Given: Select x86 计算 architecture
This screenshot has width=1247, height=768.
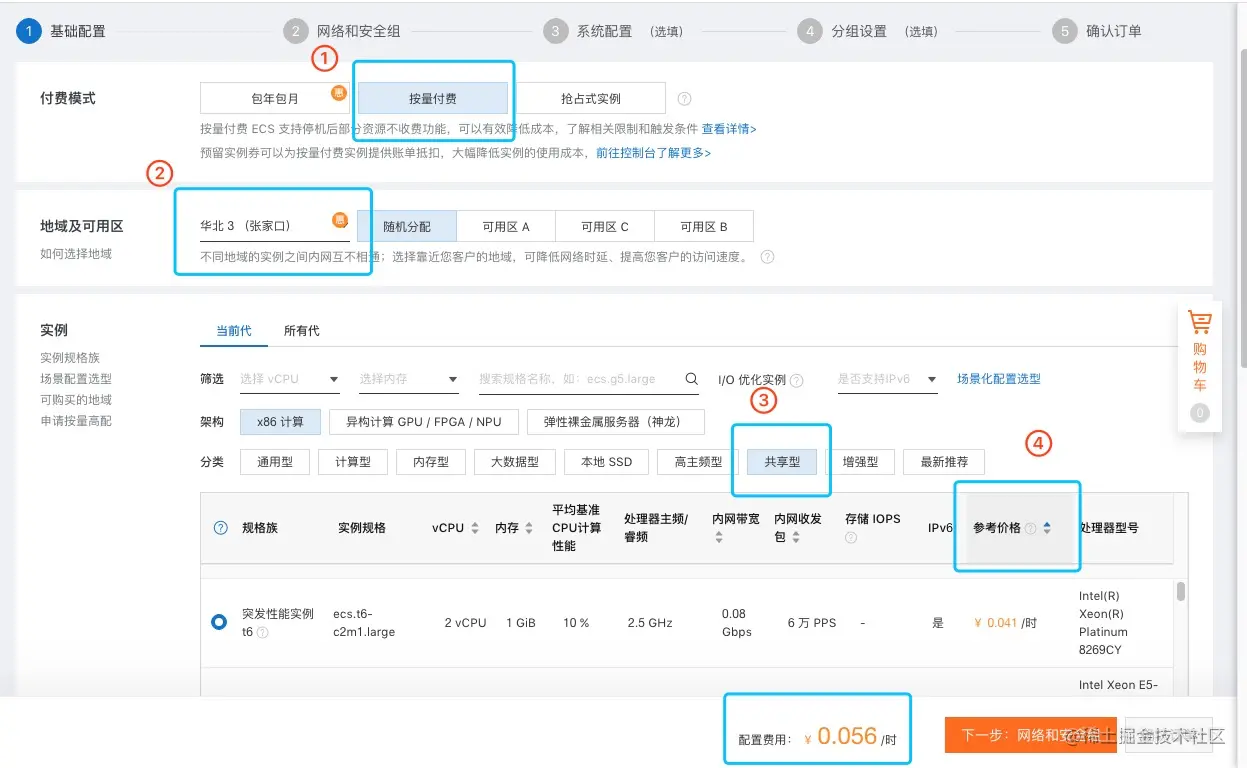Looking at the screenshot, I should click(x=280, y=422).
